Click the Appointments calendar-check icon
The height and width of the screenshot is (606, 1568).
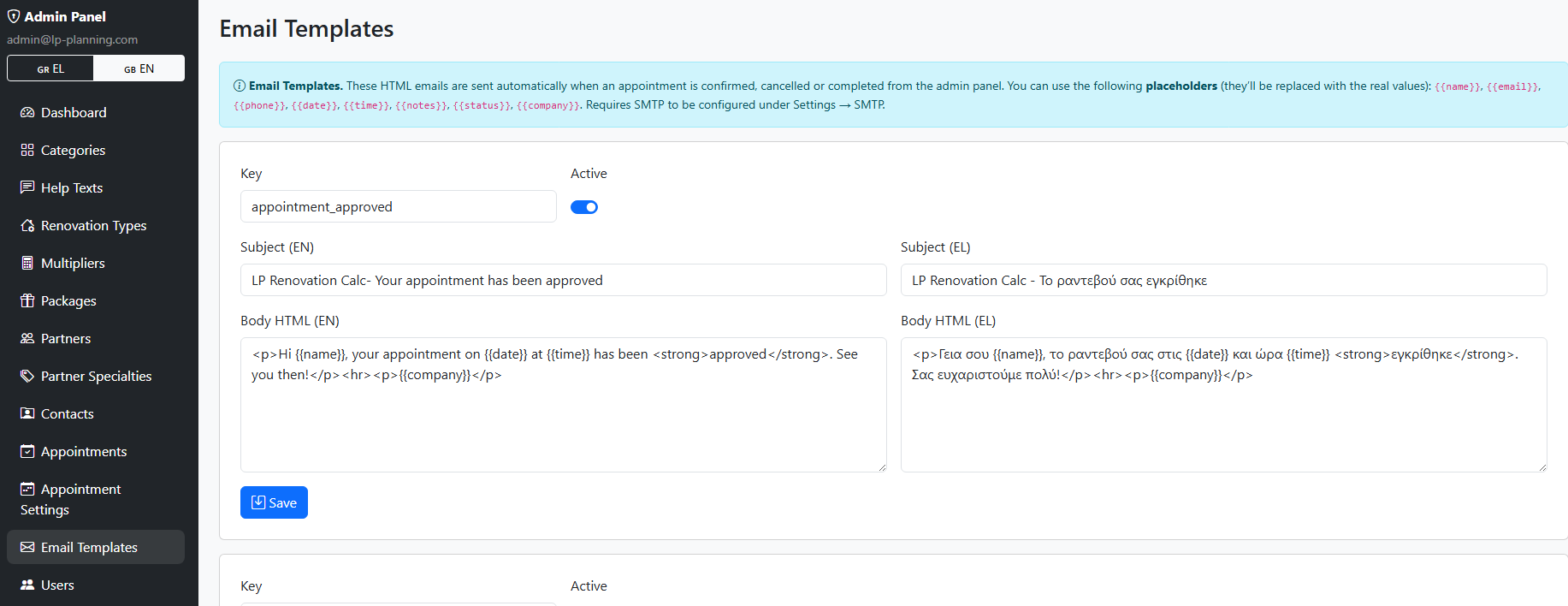27,451
